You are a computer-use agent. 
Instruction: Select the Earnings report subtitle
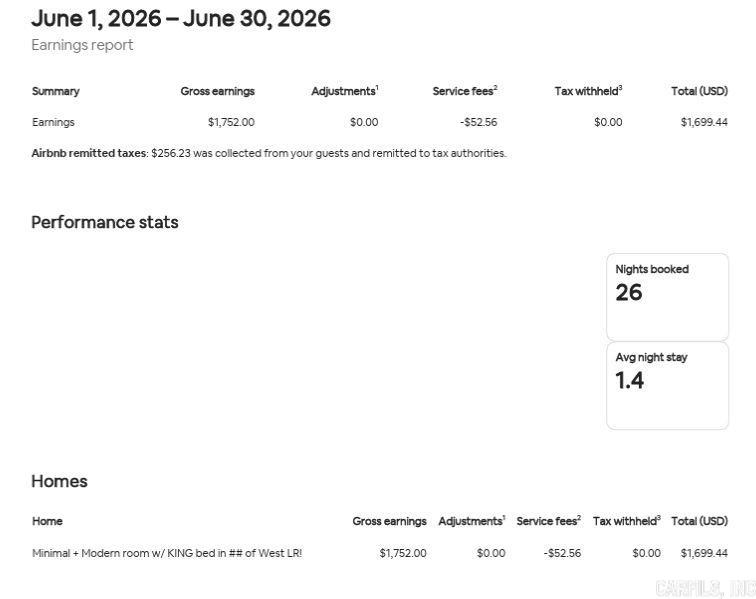point(82,45)
